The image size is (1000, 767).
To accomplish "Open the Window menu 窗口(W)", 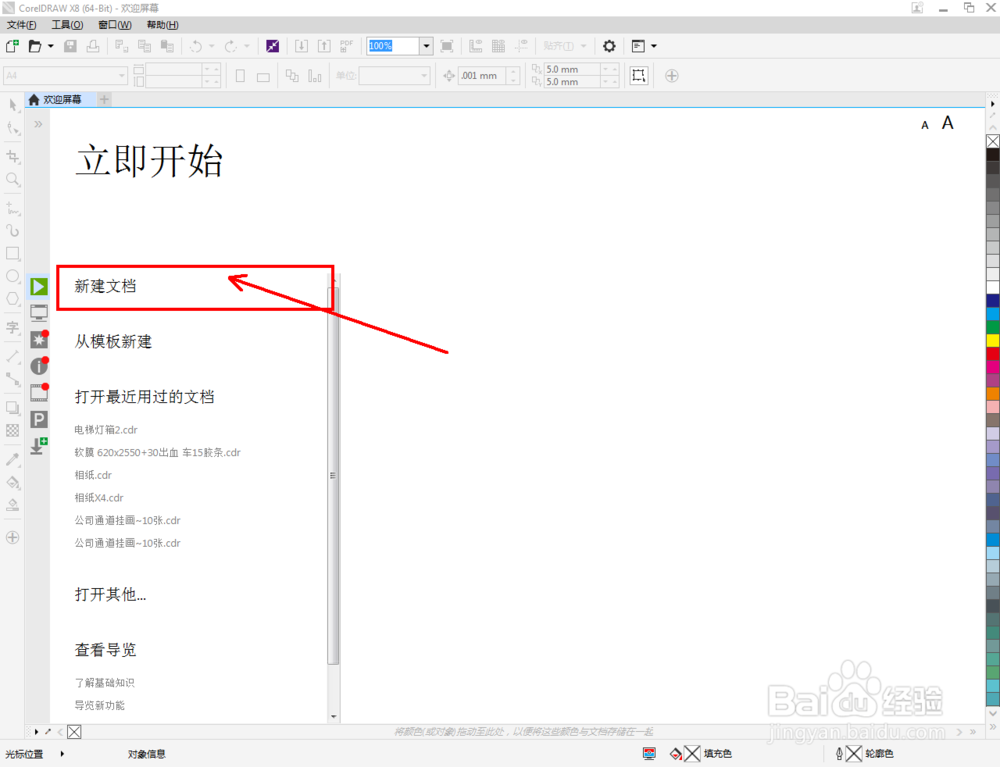I will [115, 25].
